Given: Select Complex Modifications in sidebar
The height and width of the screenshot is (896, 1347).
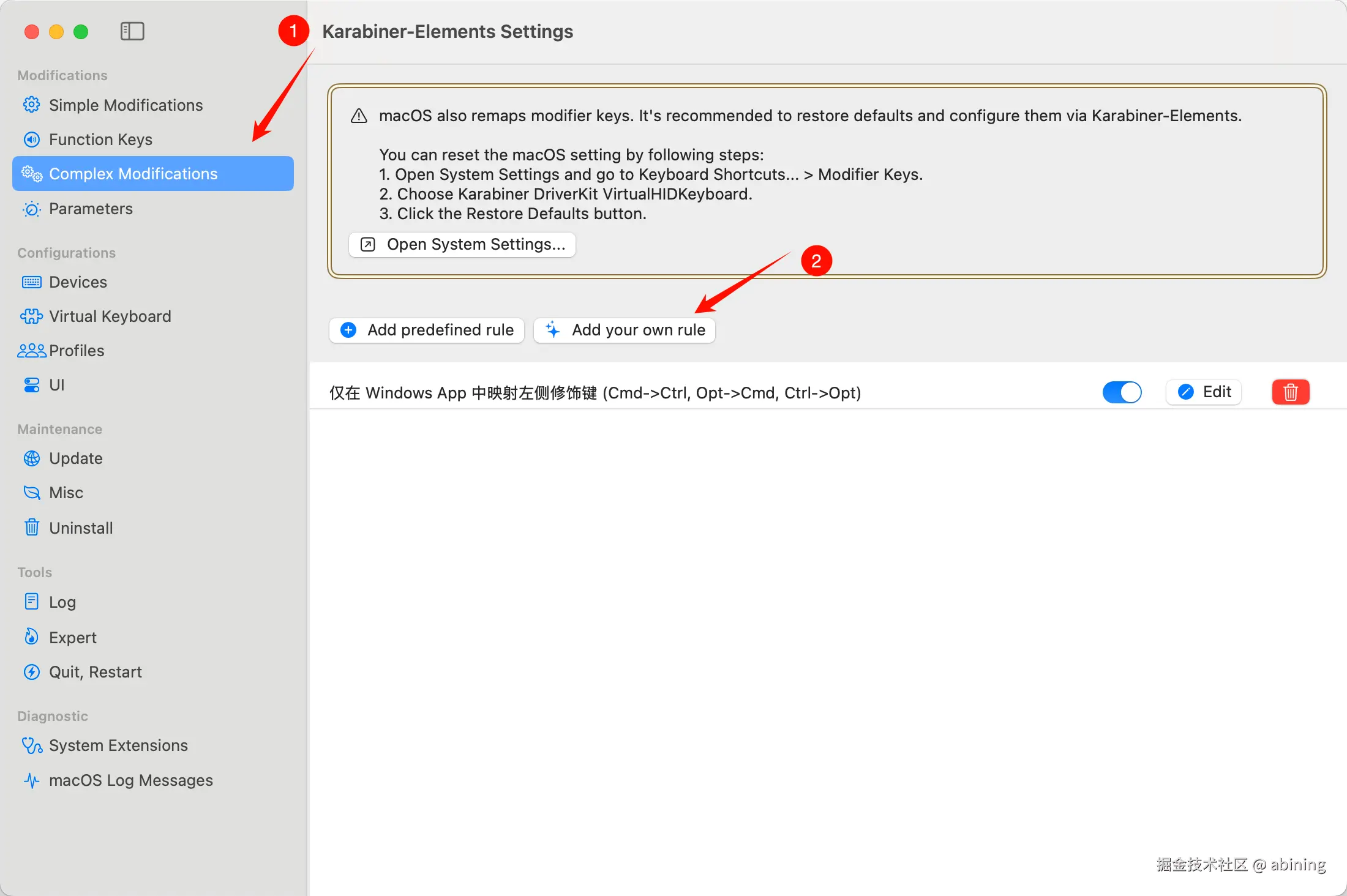Looking at the screenshot, I should (133, 174).
